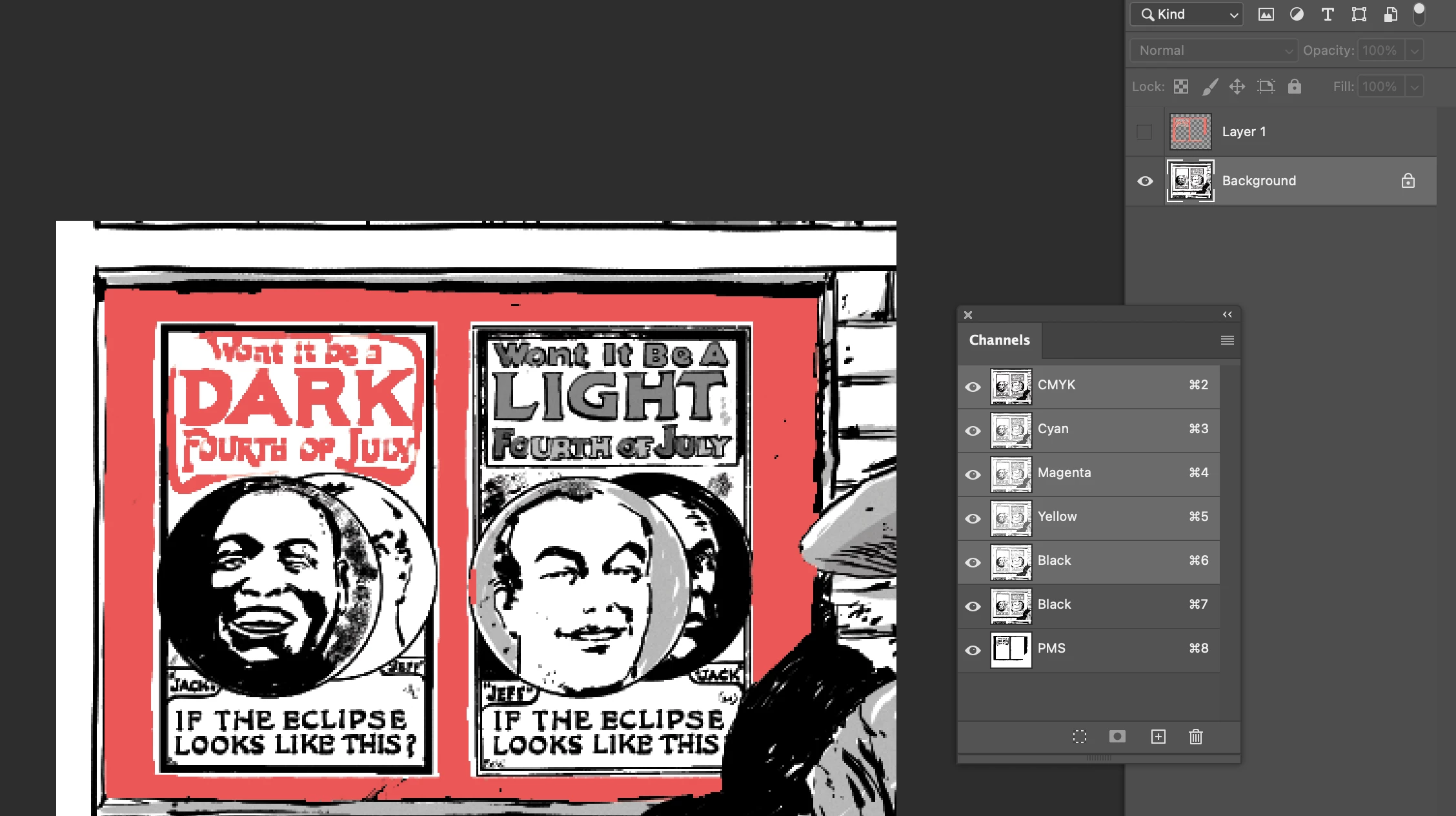Select the Cyan channel thumbnail
1456x816 pixels.
tap(1011, 430)
